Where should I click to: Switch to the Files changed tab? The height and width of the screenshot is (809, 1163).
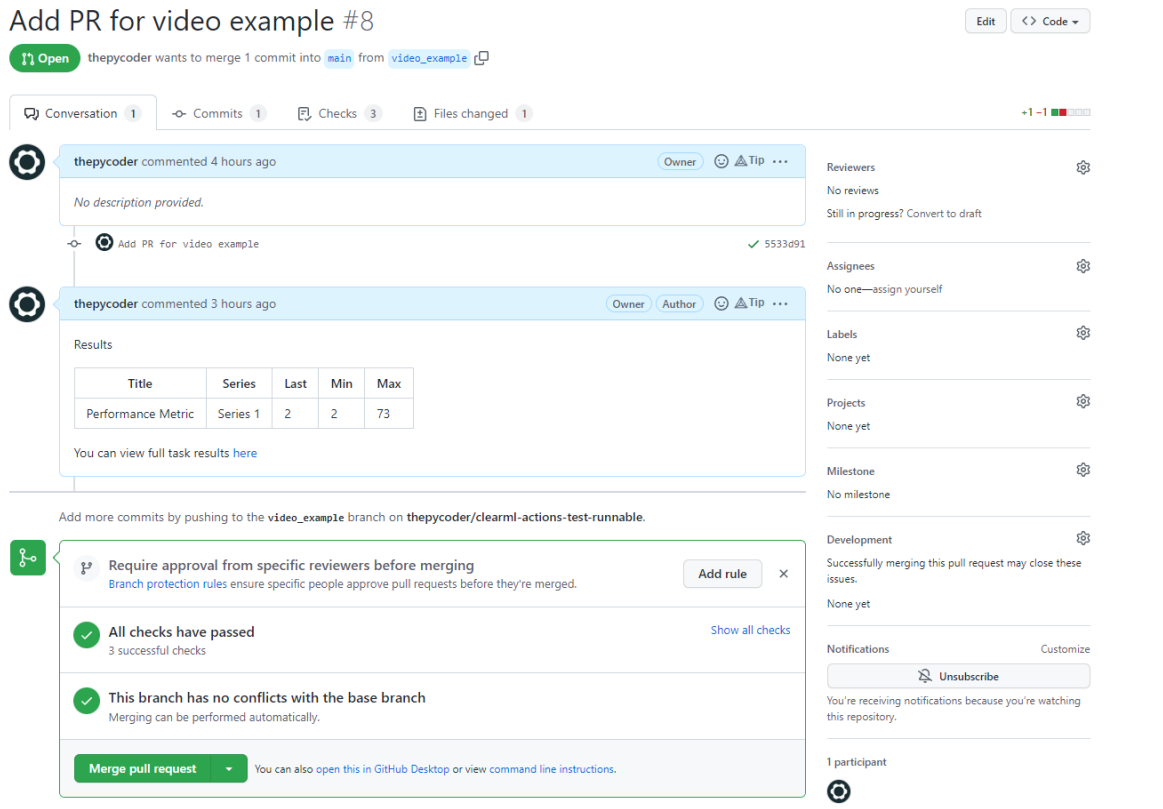[x=471, y=114]
